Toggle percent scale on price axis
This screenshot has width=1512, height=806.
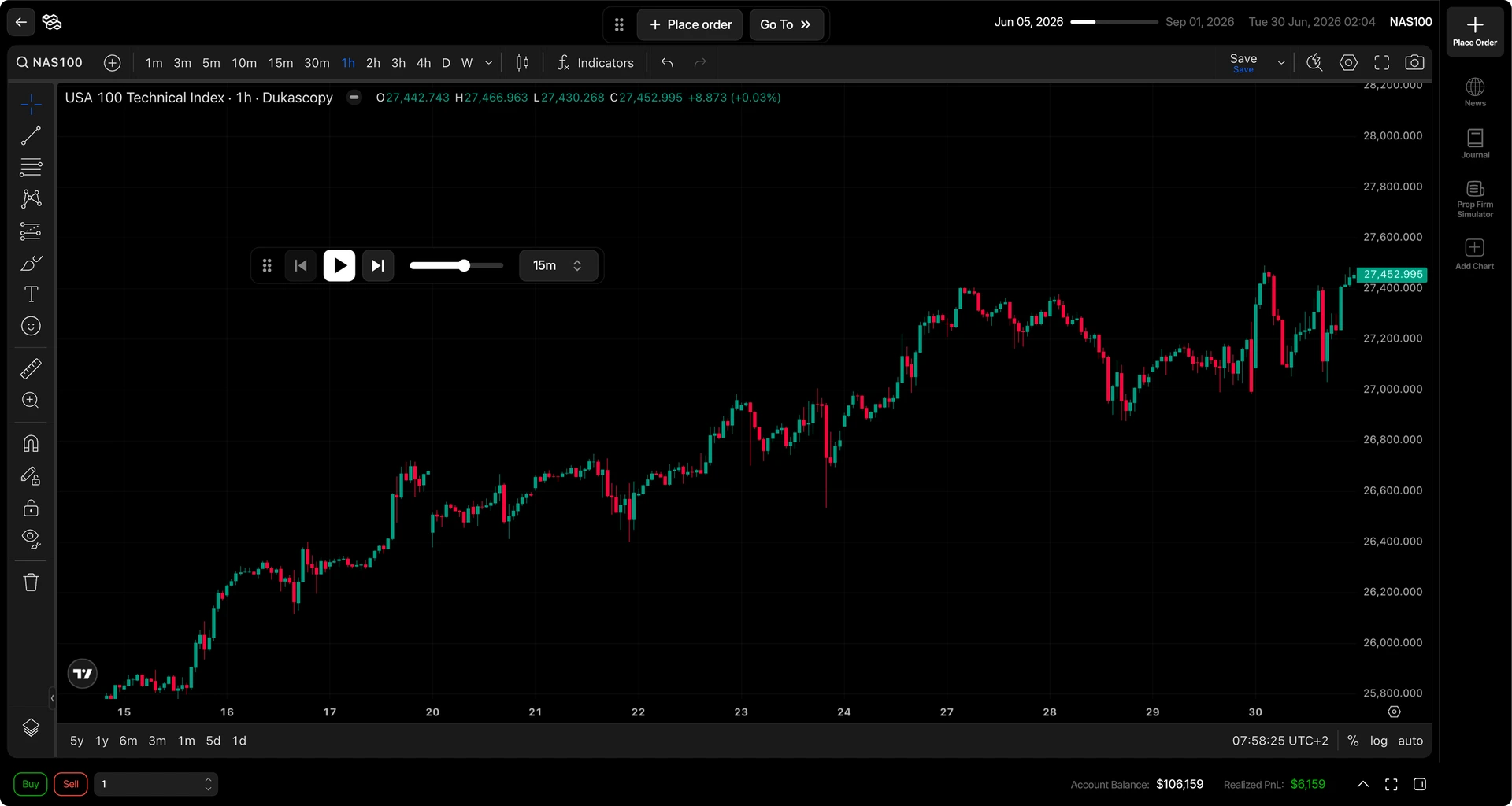(1353, 741)
